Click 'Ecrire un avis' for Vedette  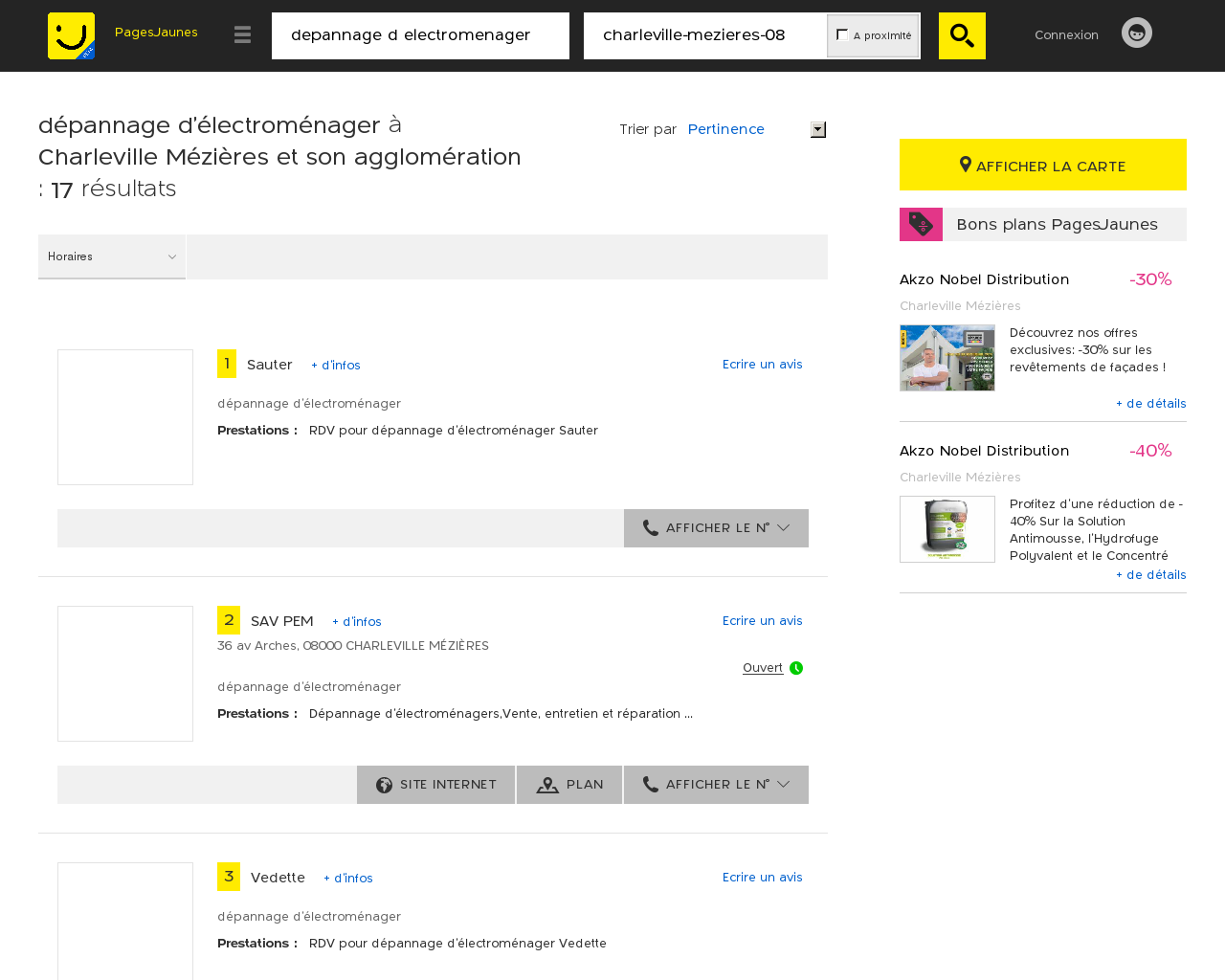click(x=763, y=878)
